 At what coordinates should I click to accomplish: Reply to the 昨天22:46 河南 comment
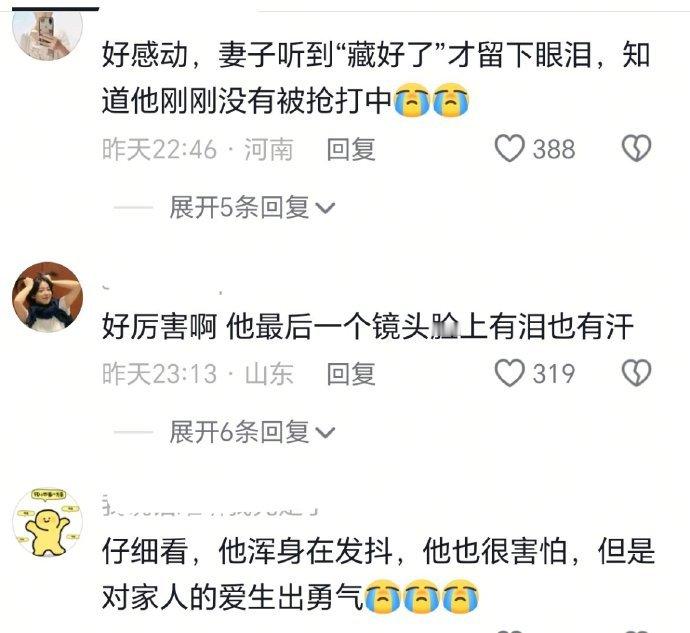351,149
